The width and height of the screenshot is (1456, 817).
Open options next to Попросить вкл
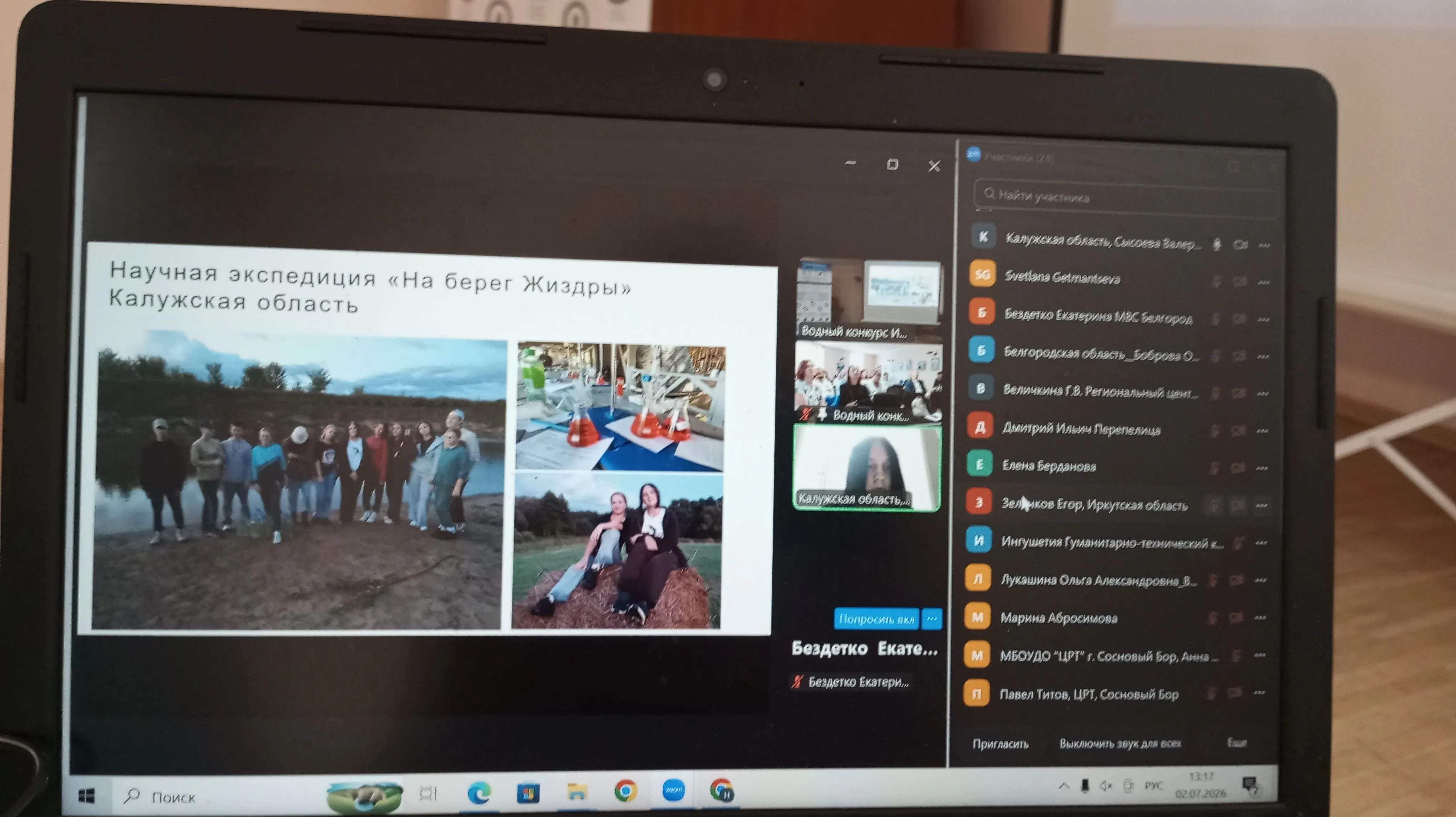point(932,618)
